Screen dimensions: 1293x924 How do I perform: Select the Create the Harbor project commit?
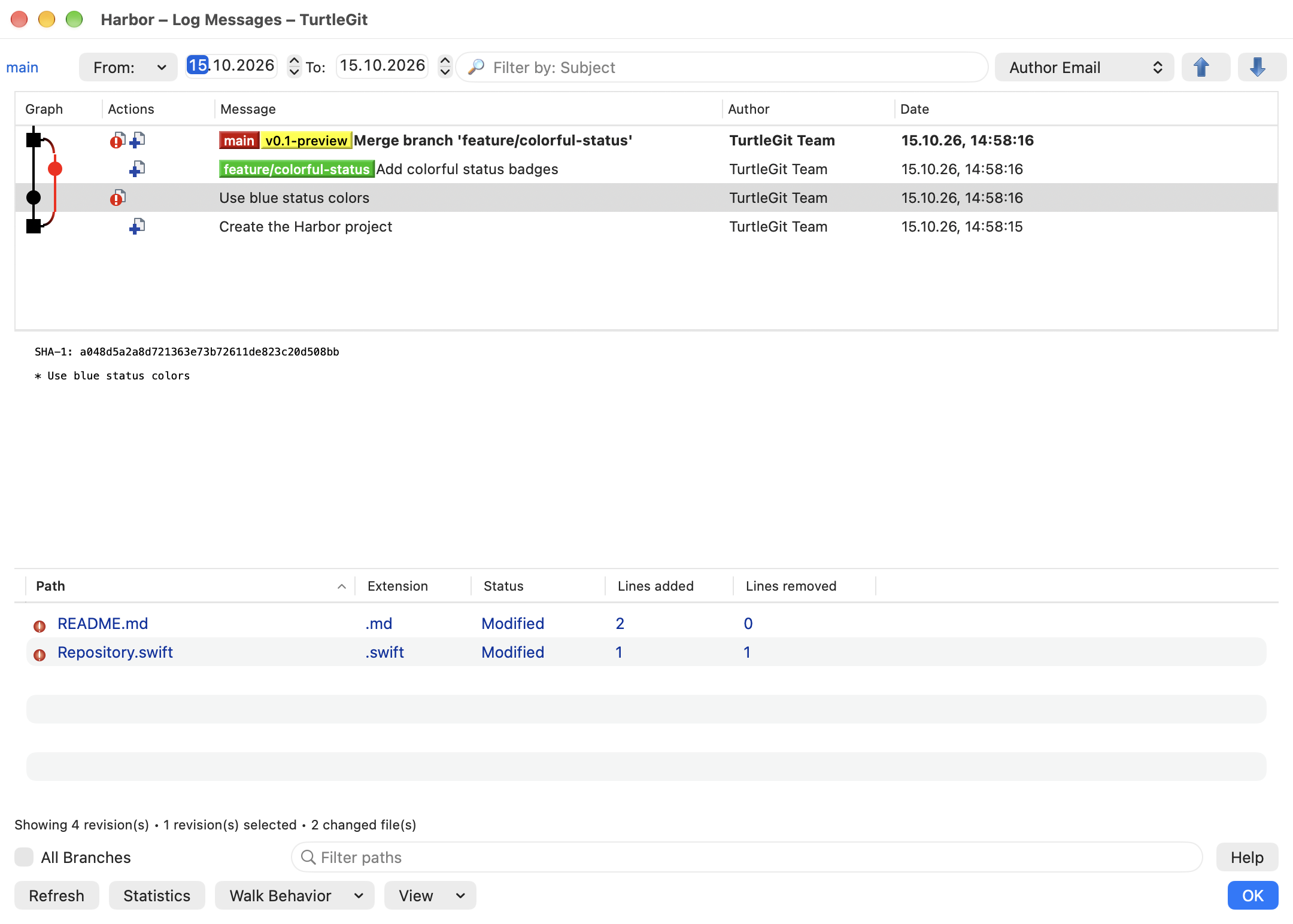point(646,227)
